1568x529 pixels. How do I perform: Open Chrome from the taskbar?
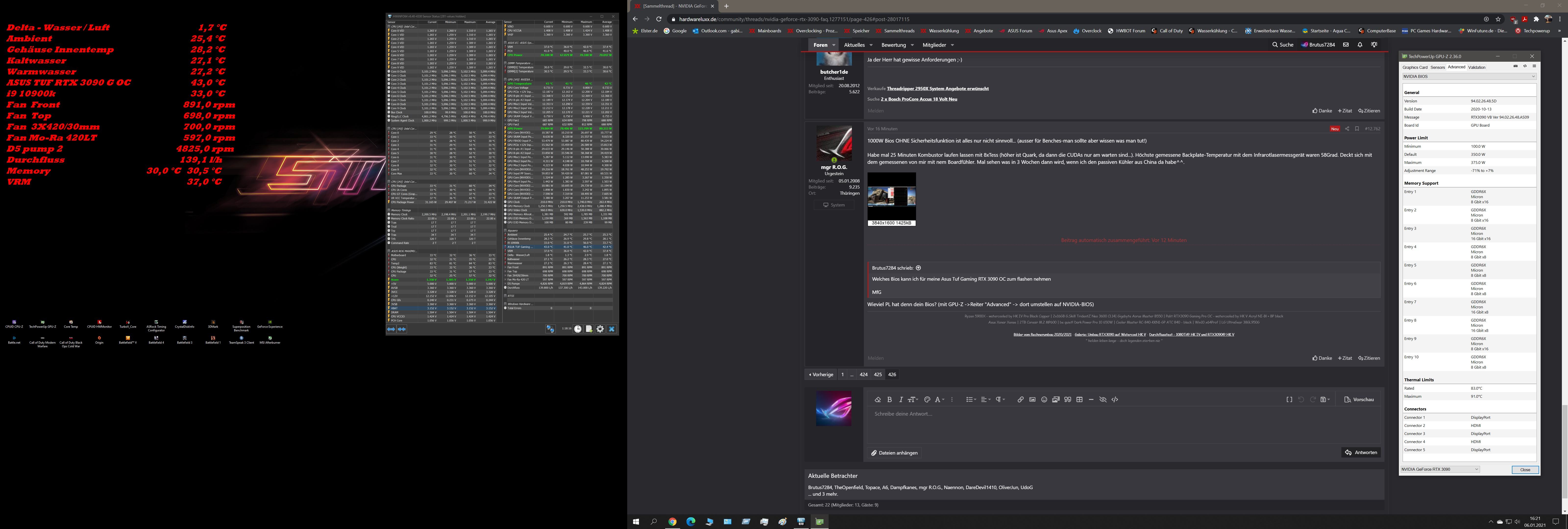[672, 522]
